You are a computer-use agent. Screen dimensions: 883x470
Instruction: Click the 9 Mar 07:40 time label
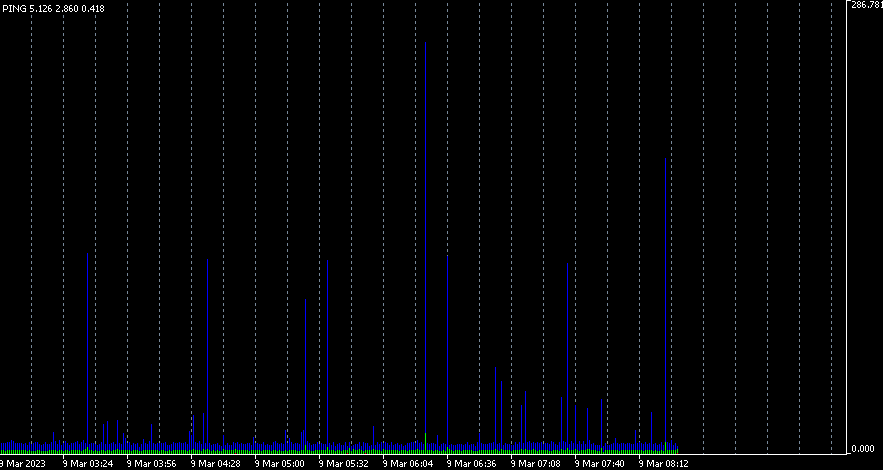click(599, 464)
